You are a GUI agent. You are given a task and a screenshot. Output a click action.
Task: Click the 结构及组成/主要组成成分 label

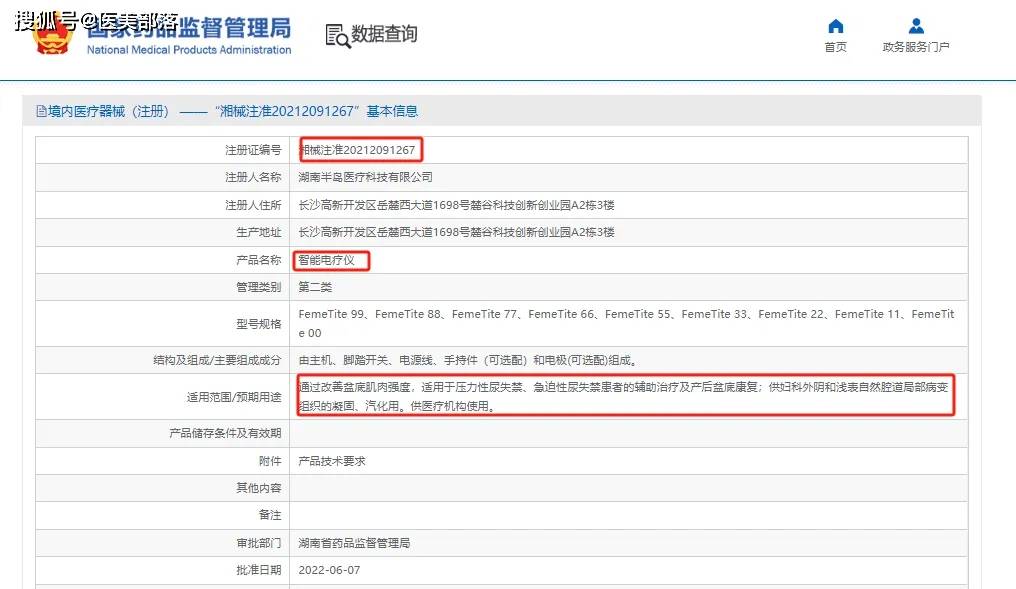click(217, 360)
